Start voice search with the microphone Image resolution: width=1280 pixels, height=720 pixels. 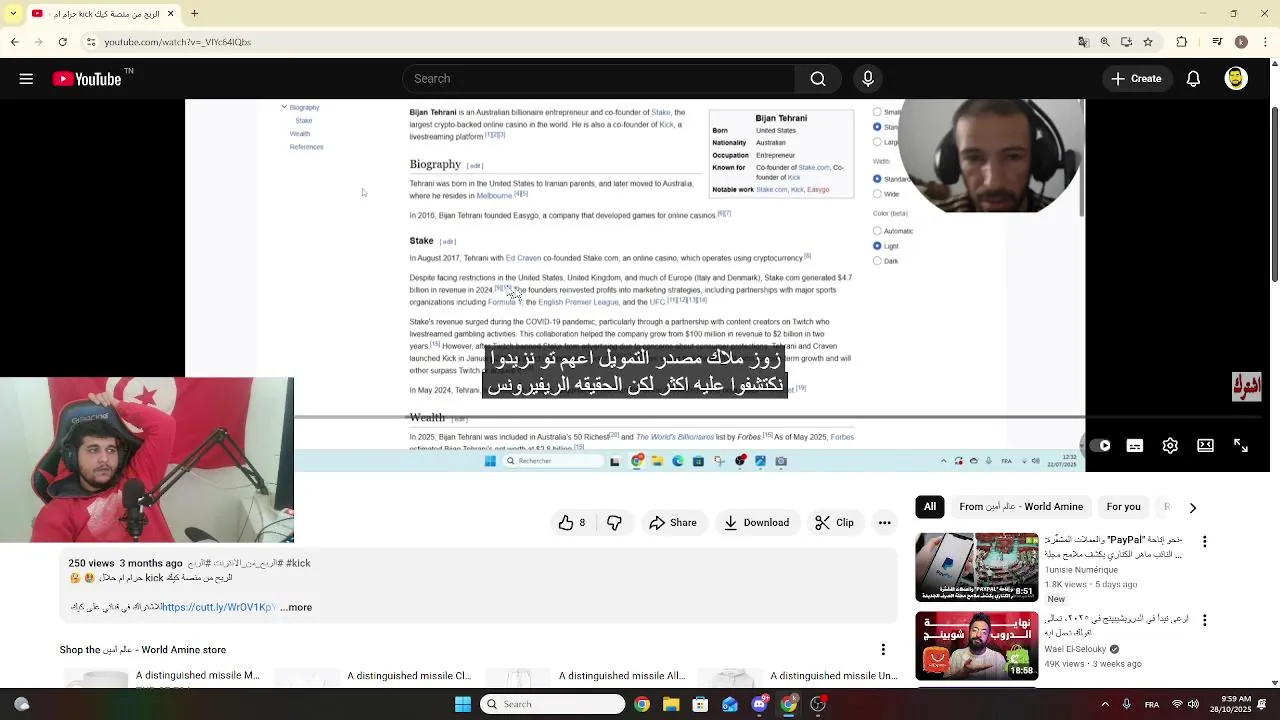[x=868, y=79]
